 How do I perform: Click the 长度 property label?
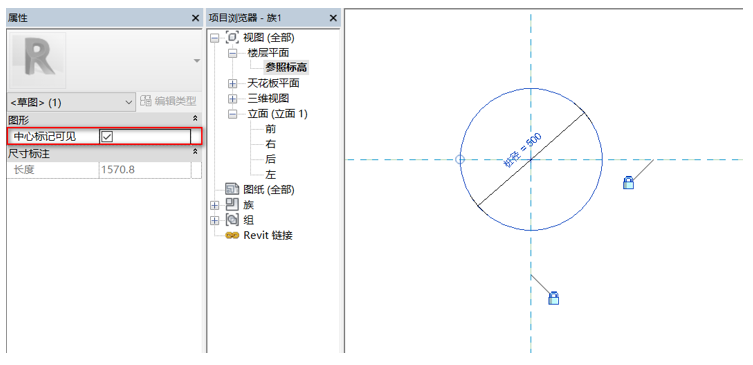(24, 170)
